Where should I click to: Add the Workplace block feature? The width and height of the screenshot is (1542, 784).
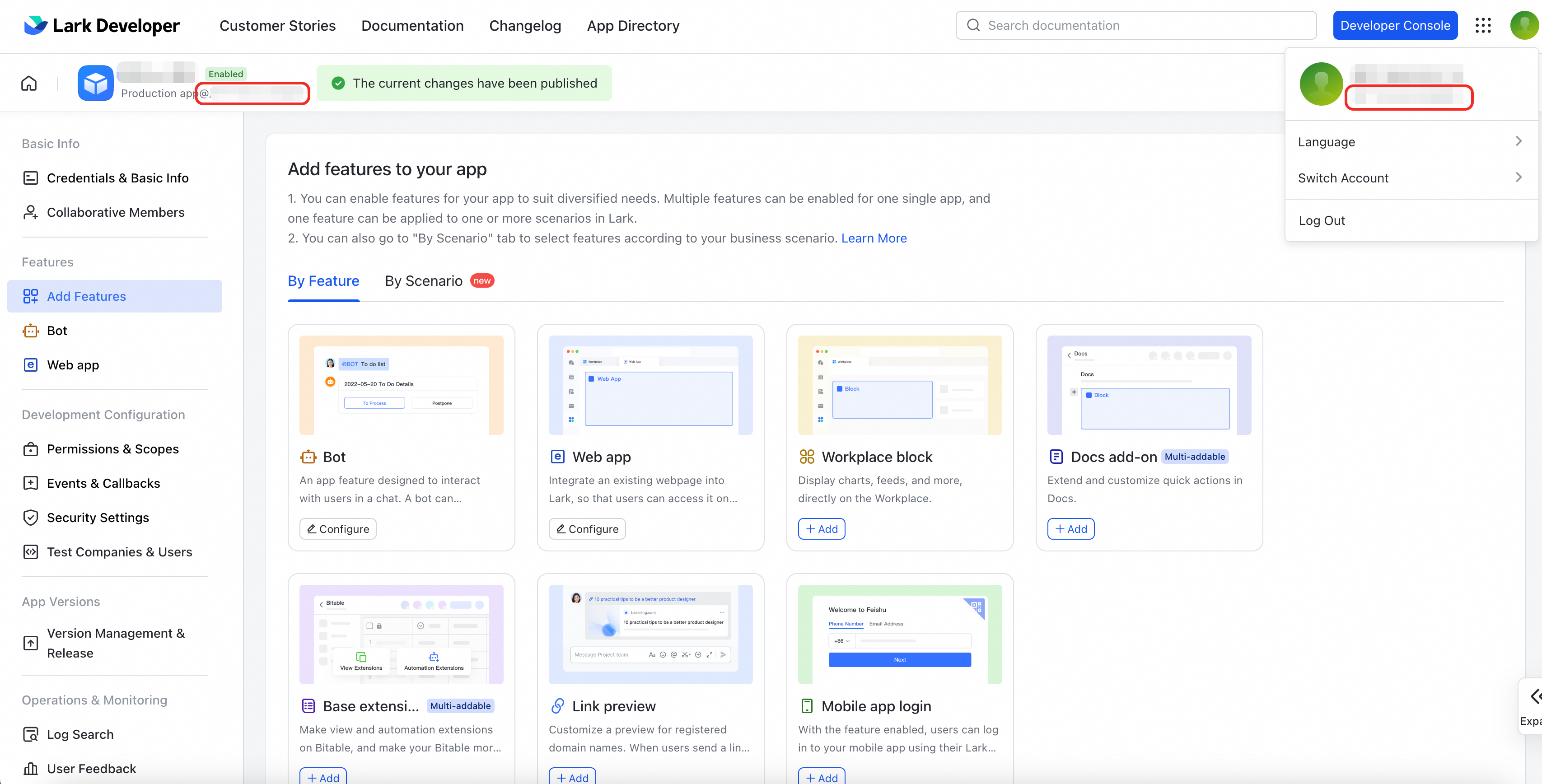tap(821, 528)
